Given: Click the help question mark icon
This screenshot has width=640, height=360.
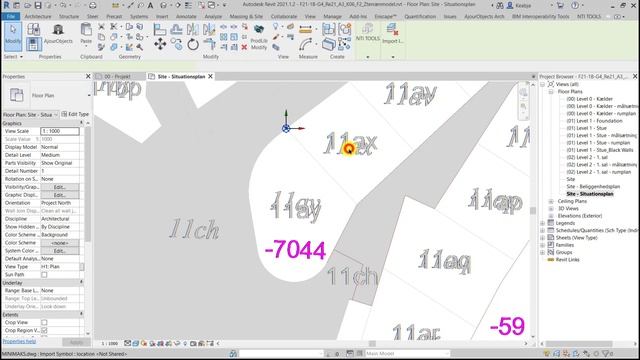Looking at the screenshot, I should pyautogui.click(x=575, y=6).
